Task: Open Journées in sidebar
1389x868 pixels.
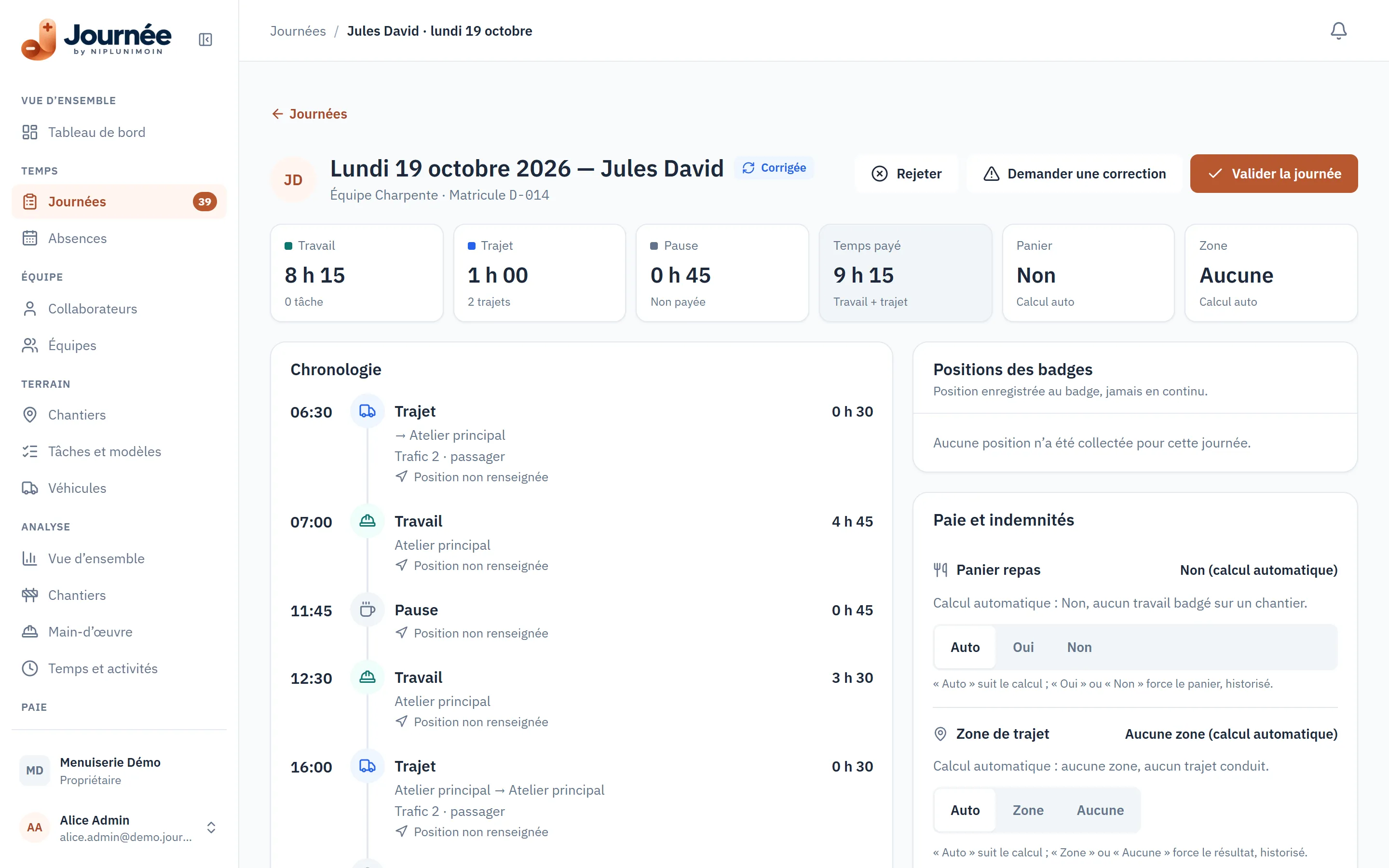Action: 119,202
